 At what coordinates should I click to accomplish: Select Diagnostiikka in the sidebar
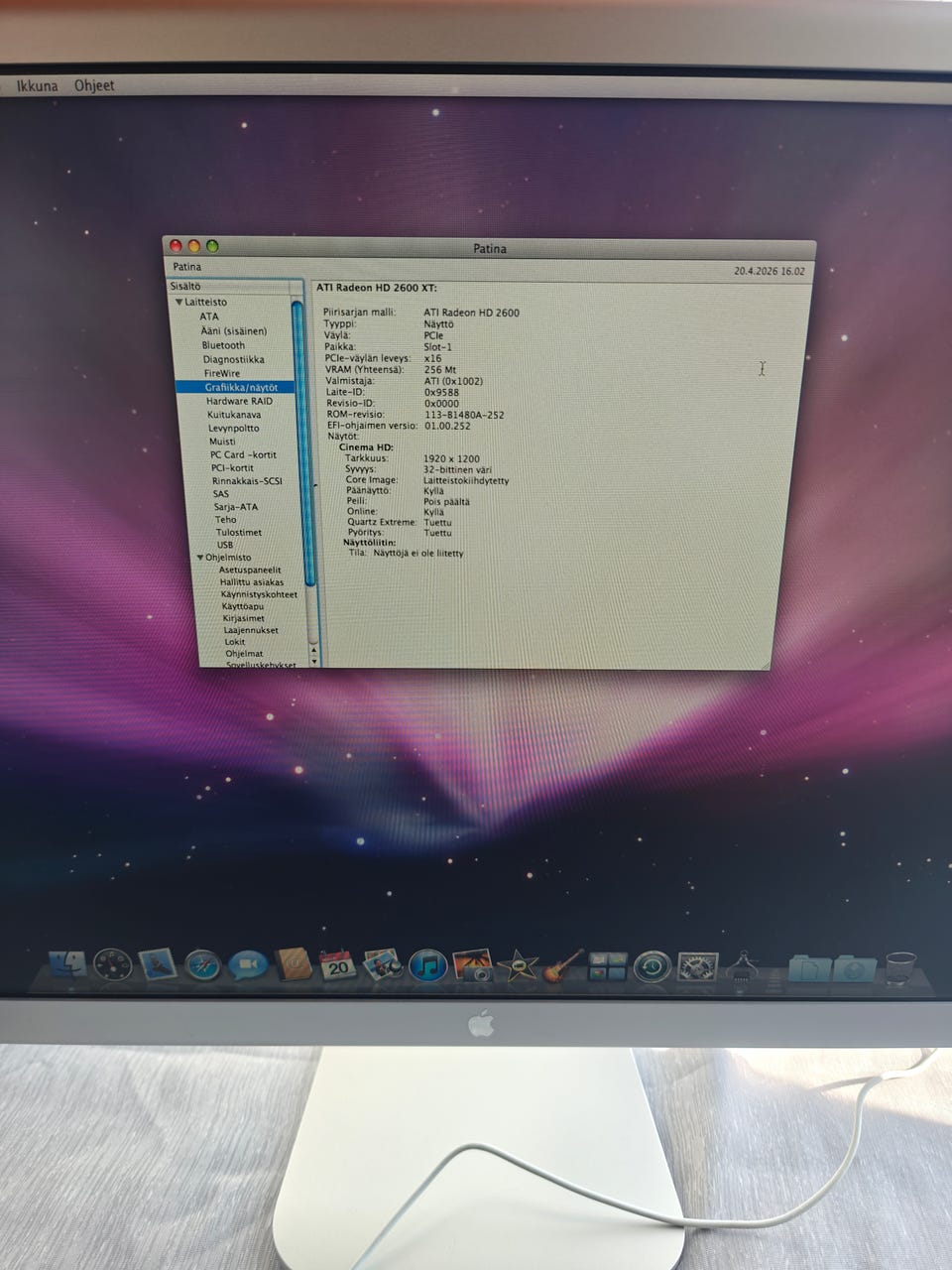point(234,359)
